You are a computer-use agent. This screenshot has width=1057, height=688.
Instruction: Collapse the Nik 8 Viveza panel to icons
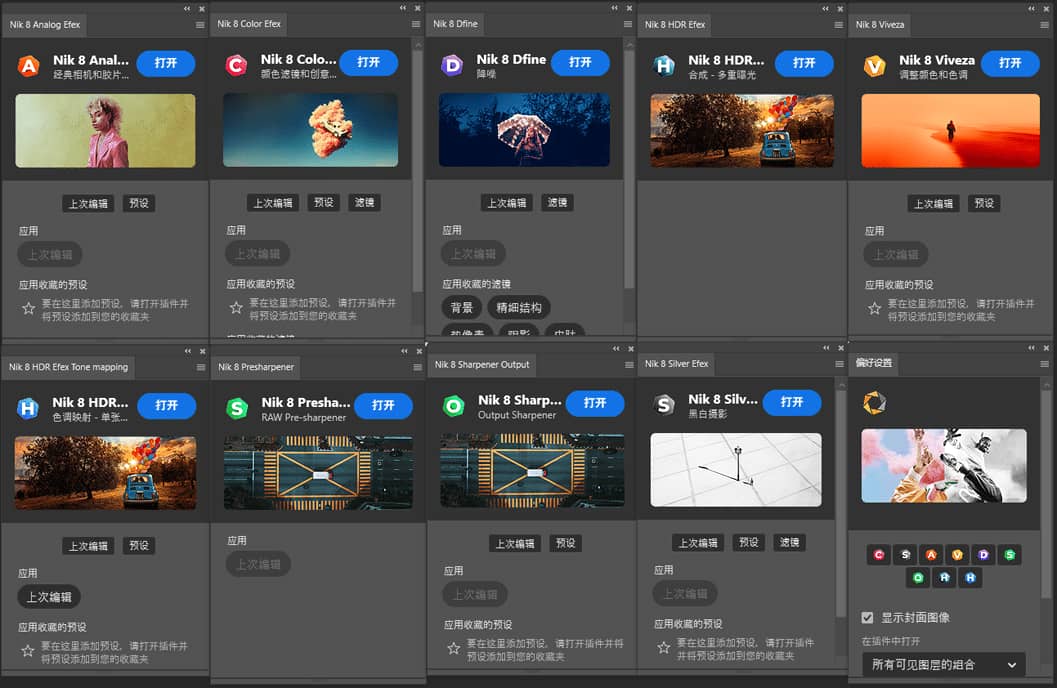1031,8
